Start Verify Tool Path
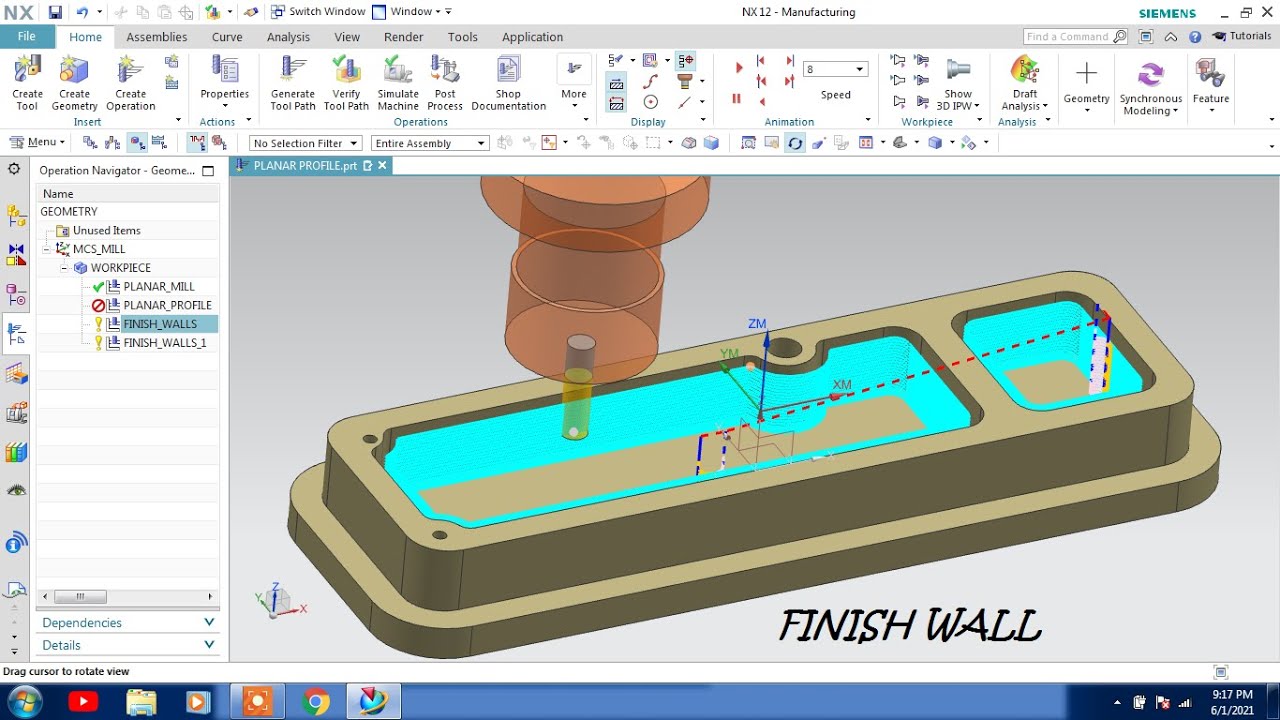Screen dimensions: 1280x720 [346, 82]
